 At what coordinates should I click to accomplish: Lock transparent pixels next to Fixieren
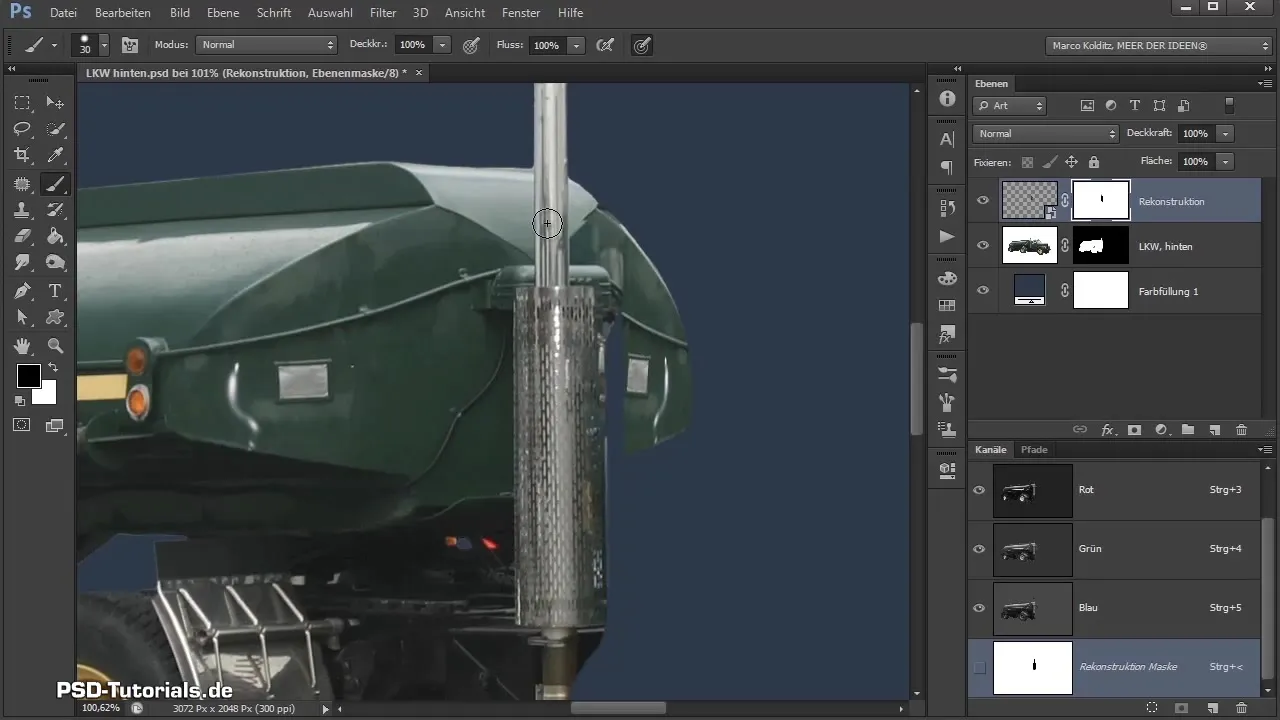tap(1027, 161)
